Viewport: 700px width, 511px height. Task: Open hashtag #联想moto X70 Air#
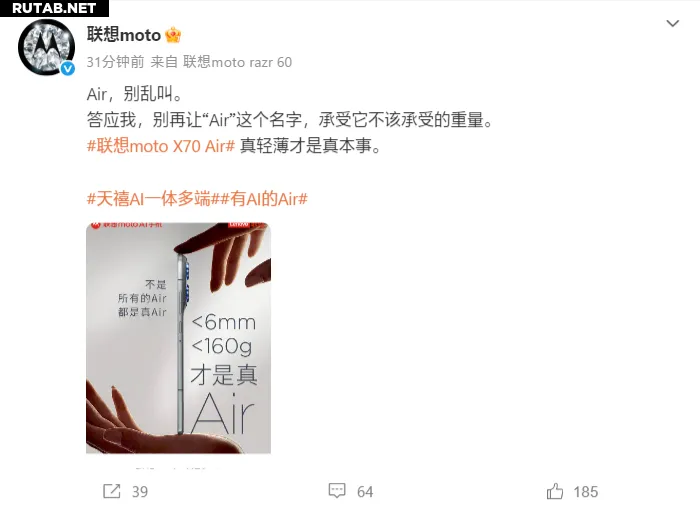tap(161, 146)
